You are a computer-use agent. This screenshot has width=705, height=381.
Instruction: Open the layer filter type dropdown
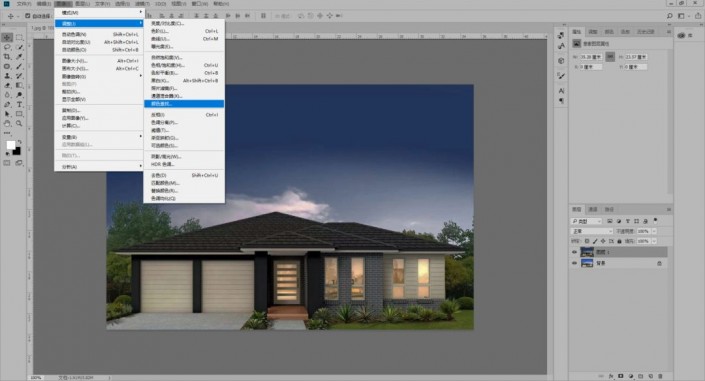[586, 221]
